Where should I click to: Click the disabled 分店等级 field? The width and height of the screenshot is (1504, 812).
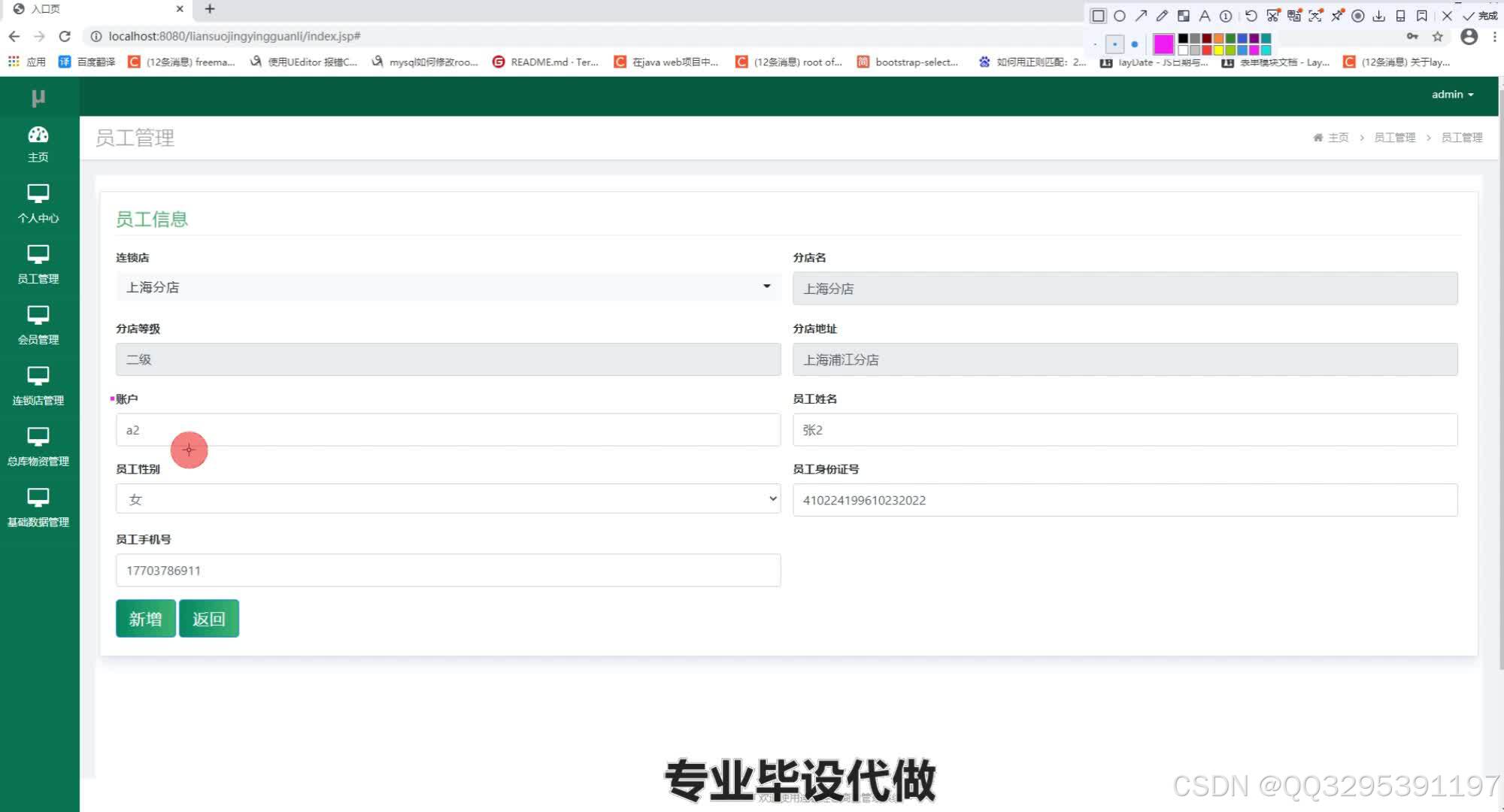click(x=448, y=359)
